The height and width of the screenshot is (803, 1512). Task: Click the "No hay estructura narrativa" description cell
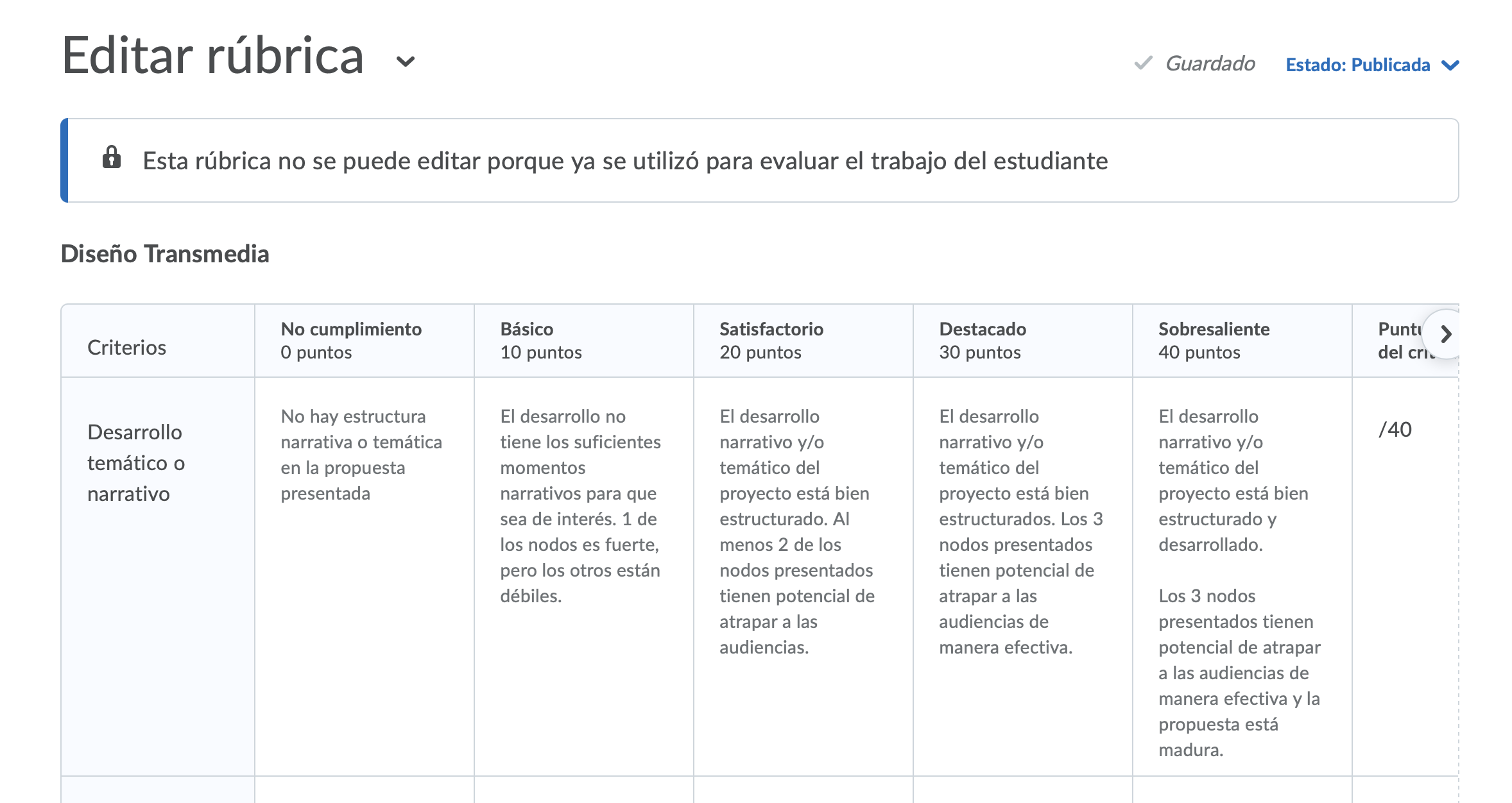pyautogui.click(x=361, y=455)
